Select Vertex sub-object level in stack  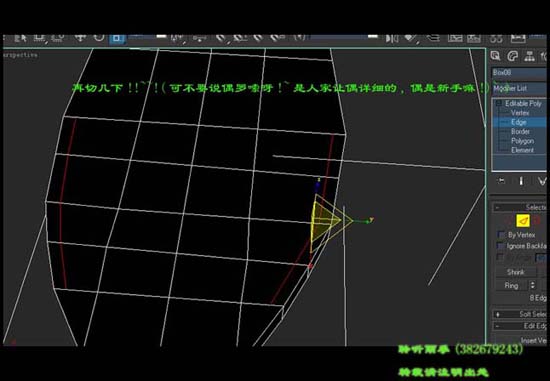(520, 113)
